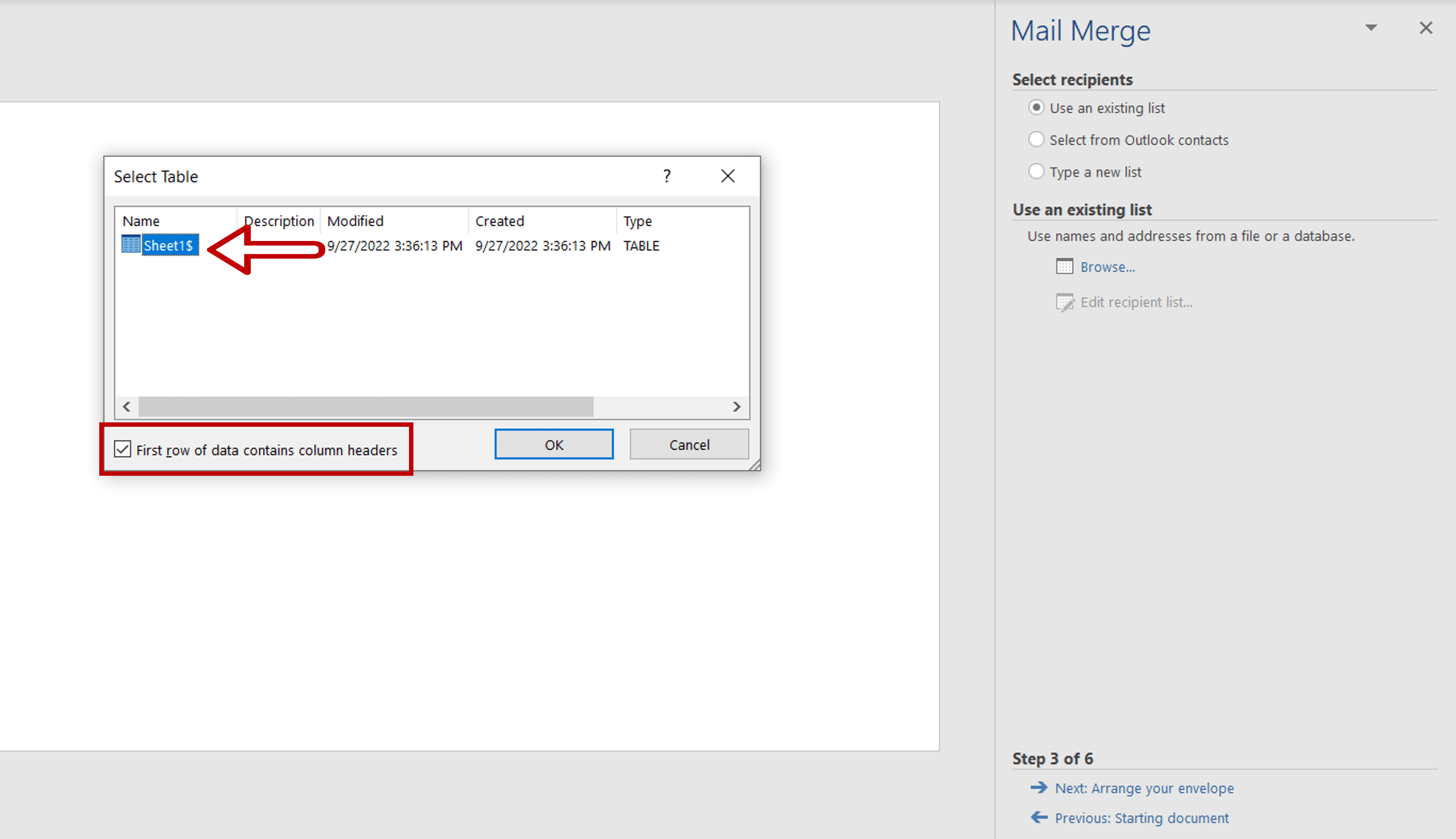This screenshot has width=1456, height=839.
Task: Close the Mail Merge task pane
Action: (x=1426, y=27)
